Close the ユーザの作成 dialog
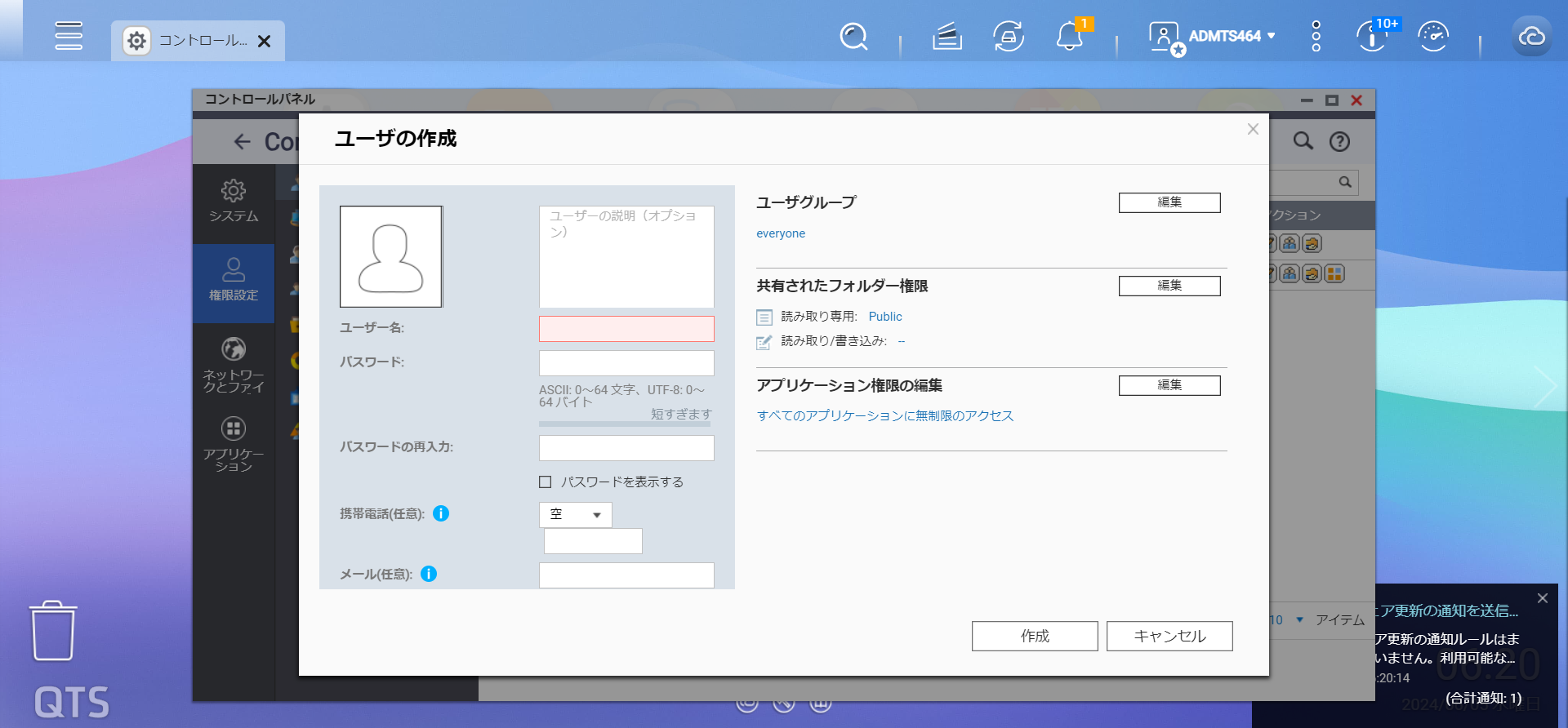This screenshot has width=1568, height=728. [x=1253, y=129]
